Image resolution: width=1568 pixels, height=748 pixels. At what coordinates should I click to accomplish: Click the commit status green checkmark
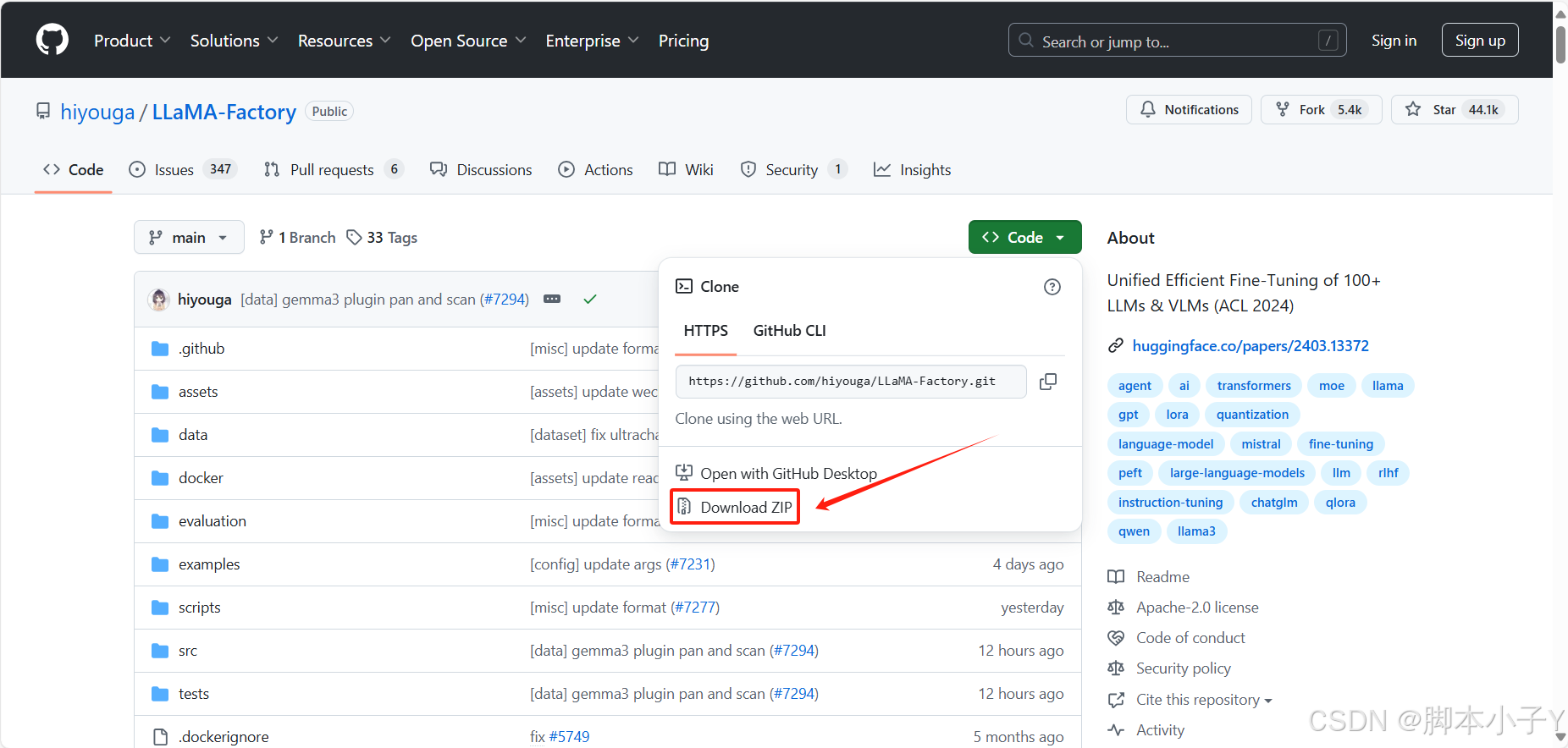pyautogui.click(x=590, y=299)
